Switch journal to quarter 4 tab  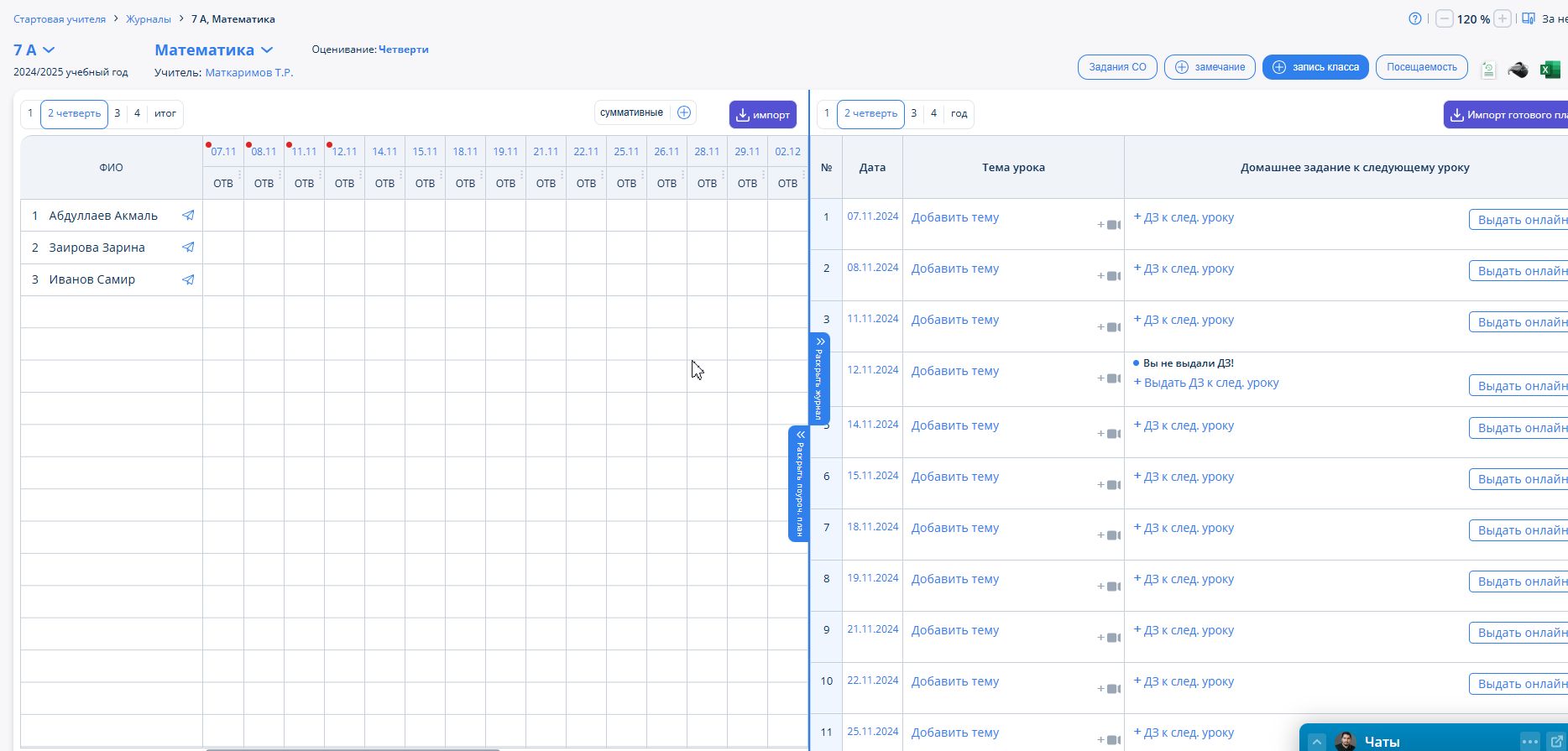[x=137, y=113]
